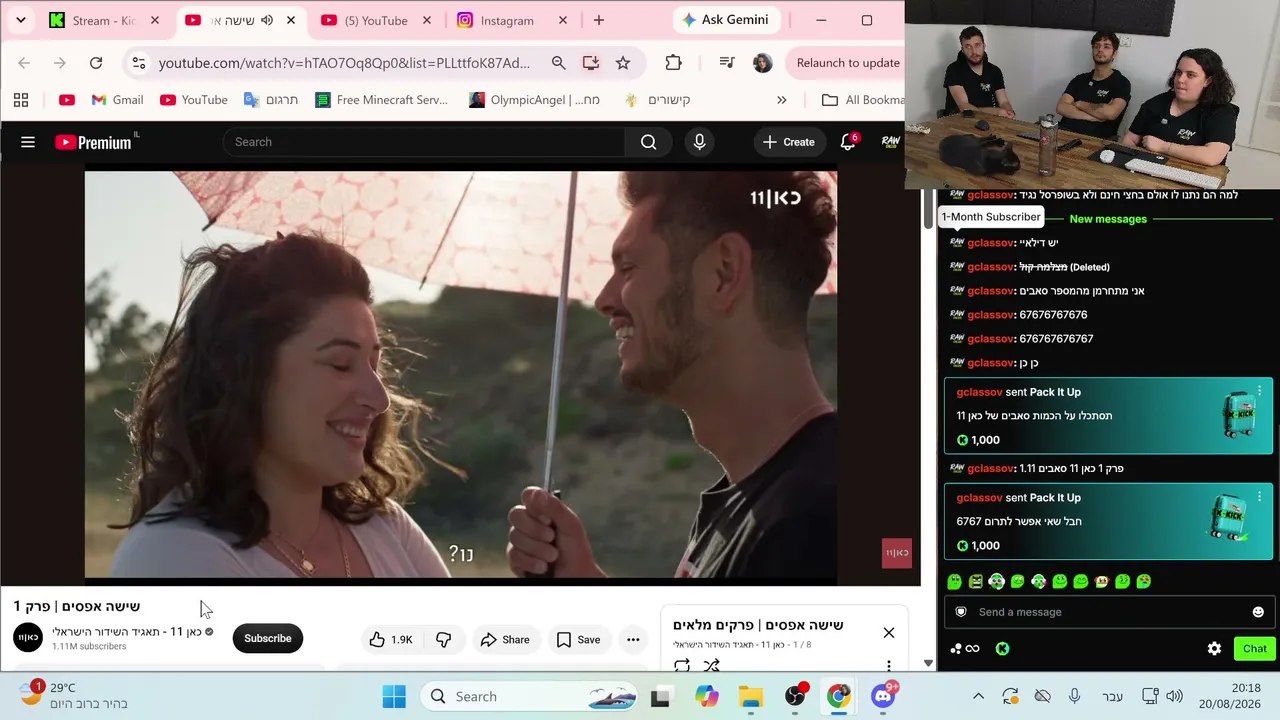The width and height of the screenshot is (1280, 720).
Task: Open the RAW account avatar menu
Action: [890, 142]
